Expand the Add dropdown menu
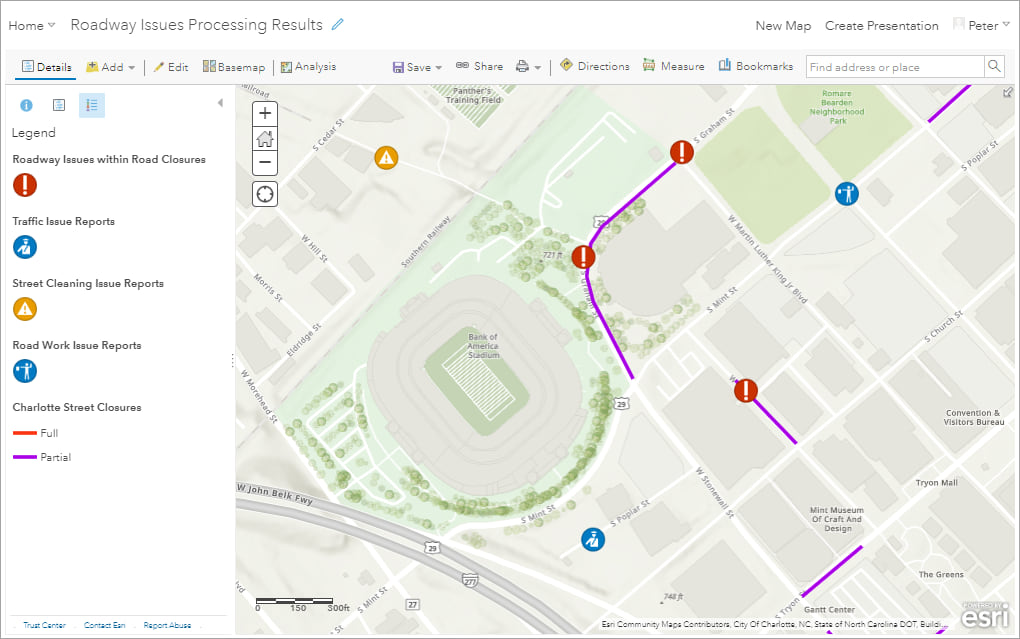 pyautogui.click(x=111, y=67)
